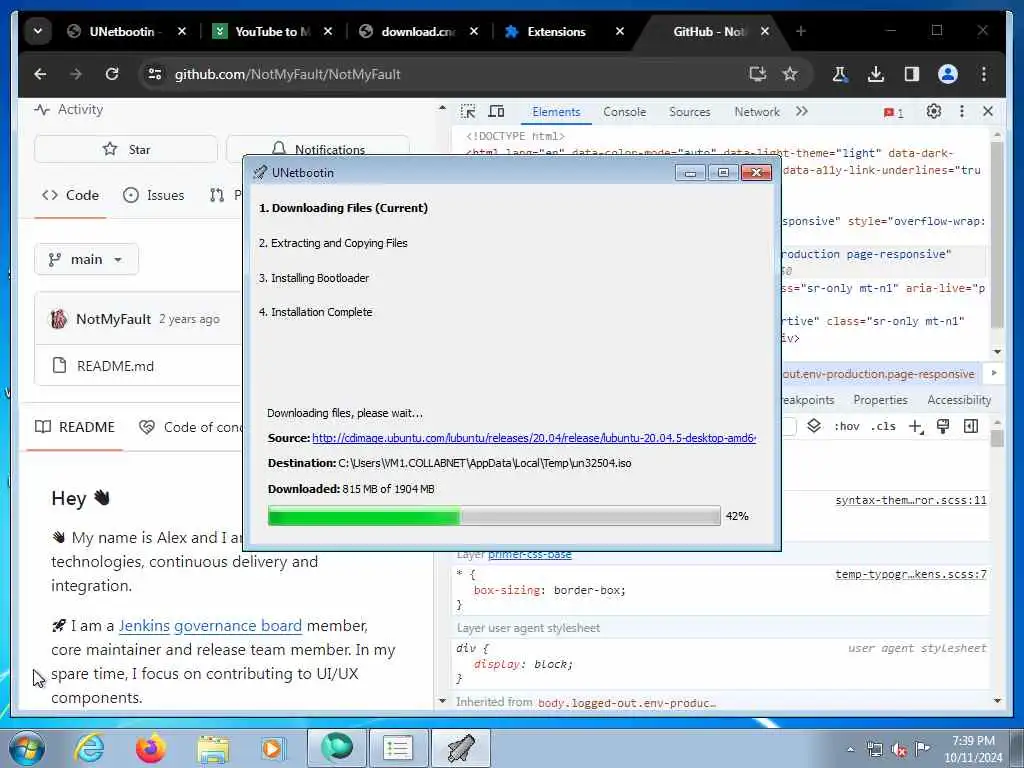
Task: Click the UNetbootin download progress bar
Action: coord(494,516)
